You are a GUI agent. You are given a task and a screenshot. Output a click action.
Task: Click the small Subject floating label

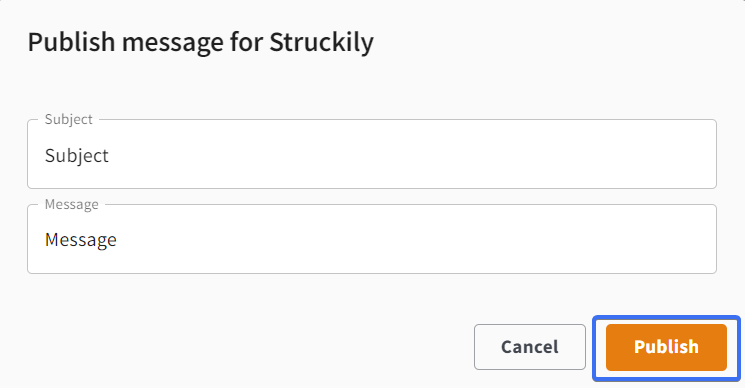coord(68,119)
